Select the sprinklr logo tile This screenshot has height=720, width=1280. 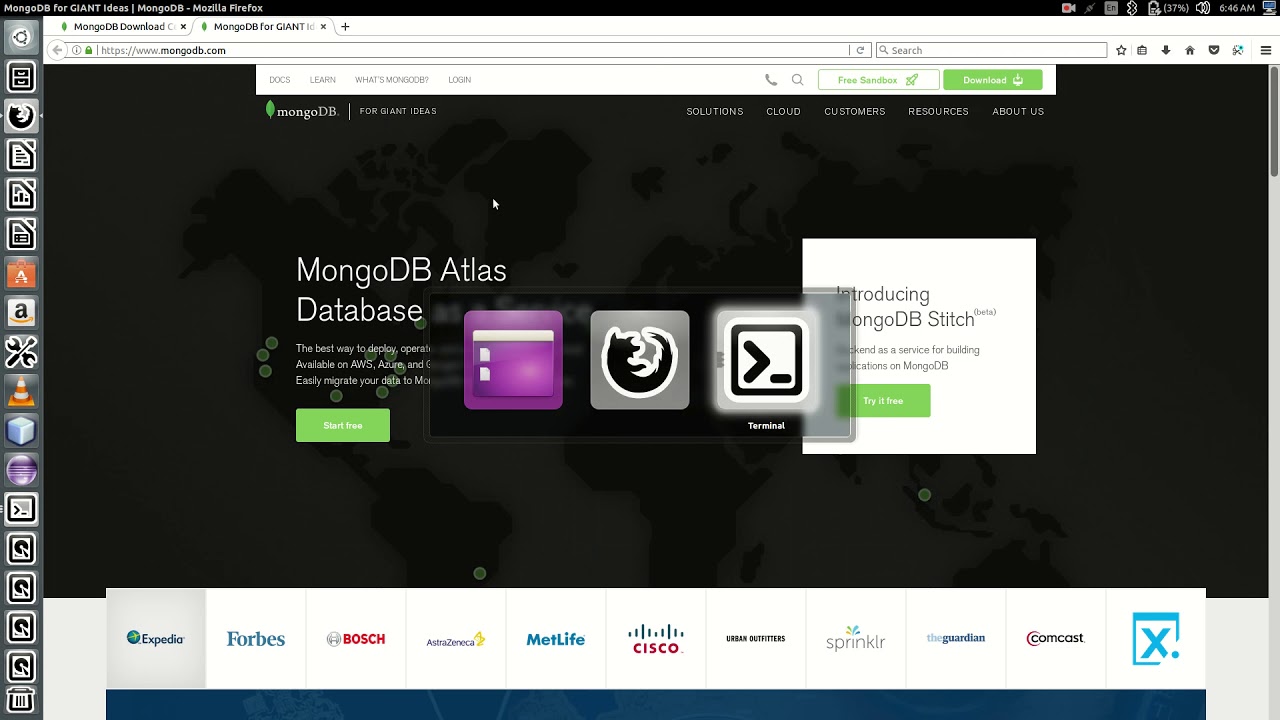coord(856,638)
